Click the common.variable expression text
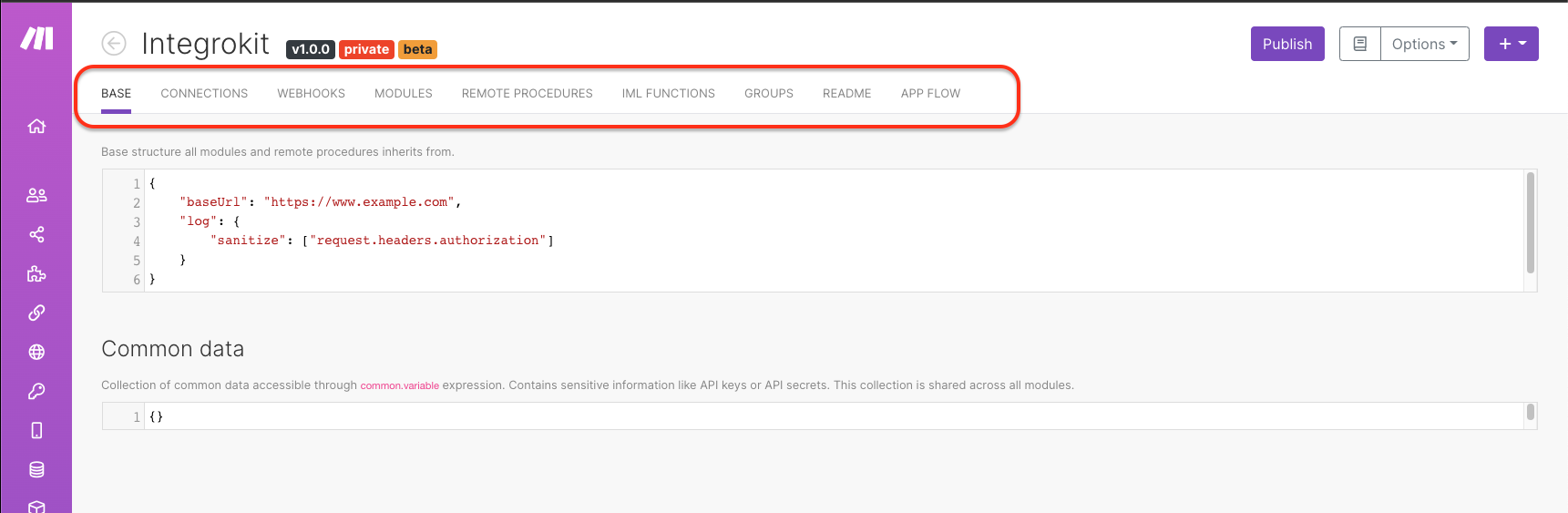The height and width of the screenshot is (513, 1568). [x=399, y=386]
